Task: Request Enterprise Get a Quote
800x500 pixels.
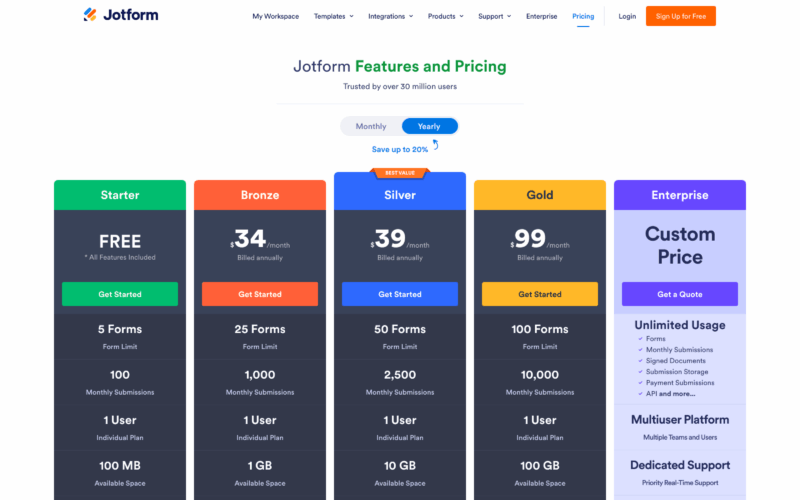Action: point(680,294)
